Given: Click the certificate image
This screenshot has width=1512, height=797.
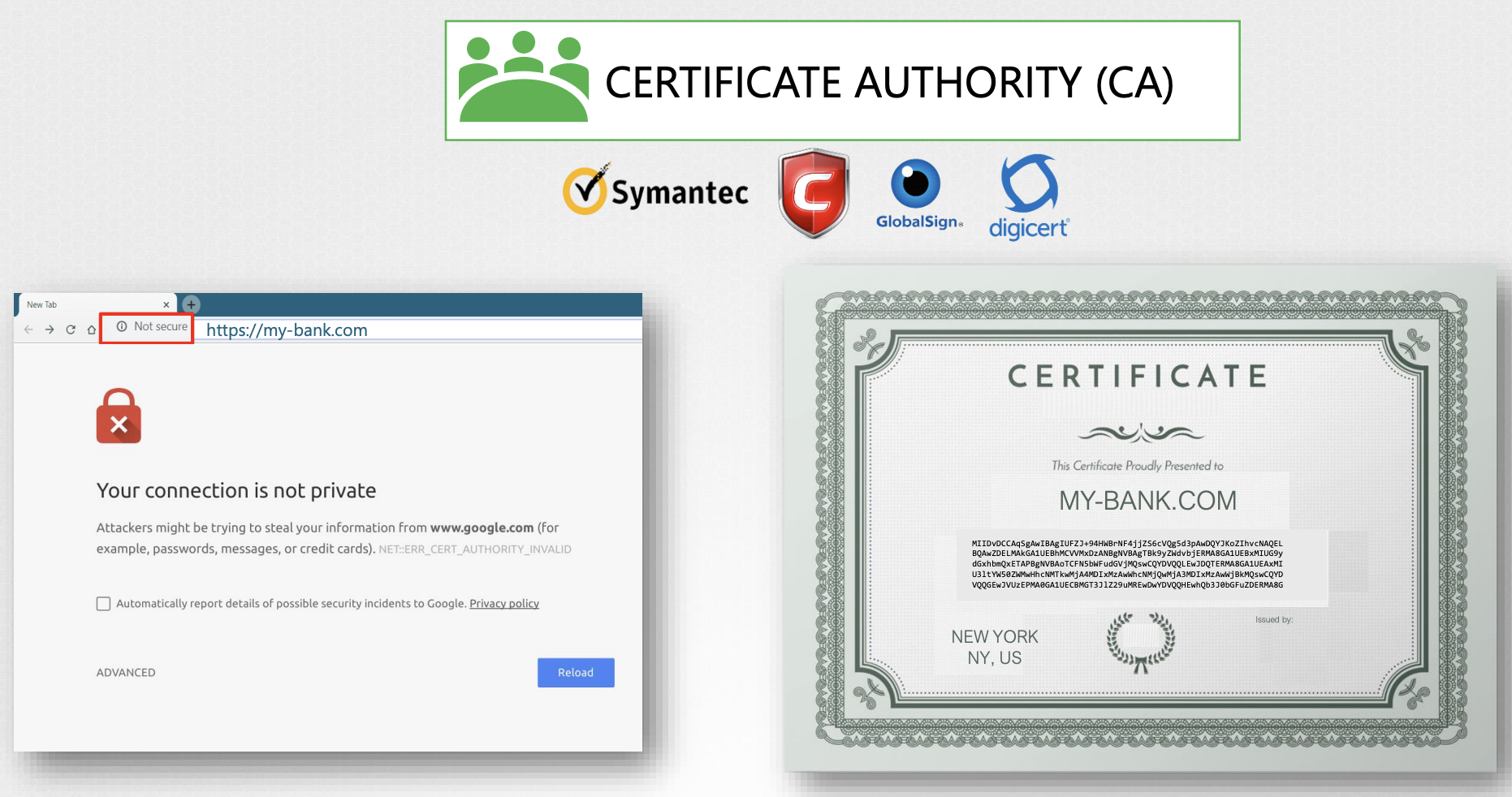Looking at the screenshot, I should [1140, 519].
